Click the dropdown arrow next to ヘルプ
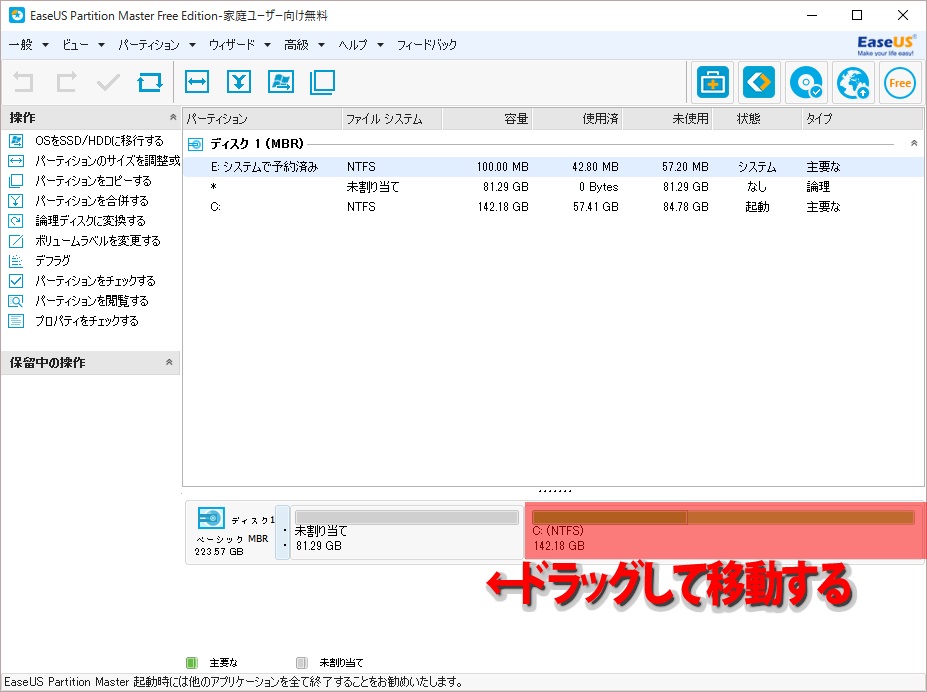Screen dimensions: 927x692 (x=380, y=45)
